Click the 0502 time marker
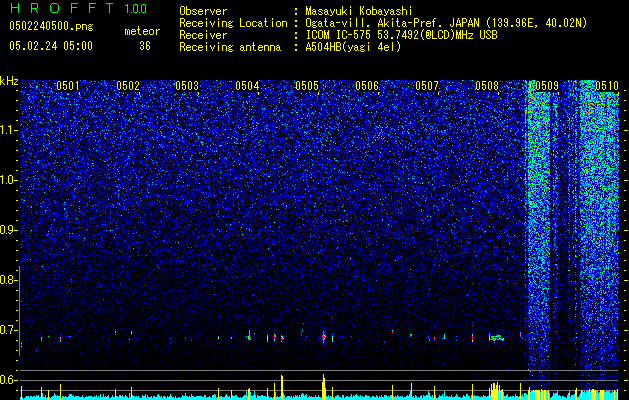629x400 pixels. [x=128, y=86]
